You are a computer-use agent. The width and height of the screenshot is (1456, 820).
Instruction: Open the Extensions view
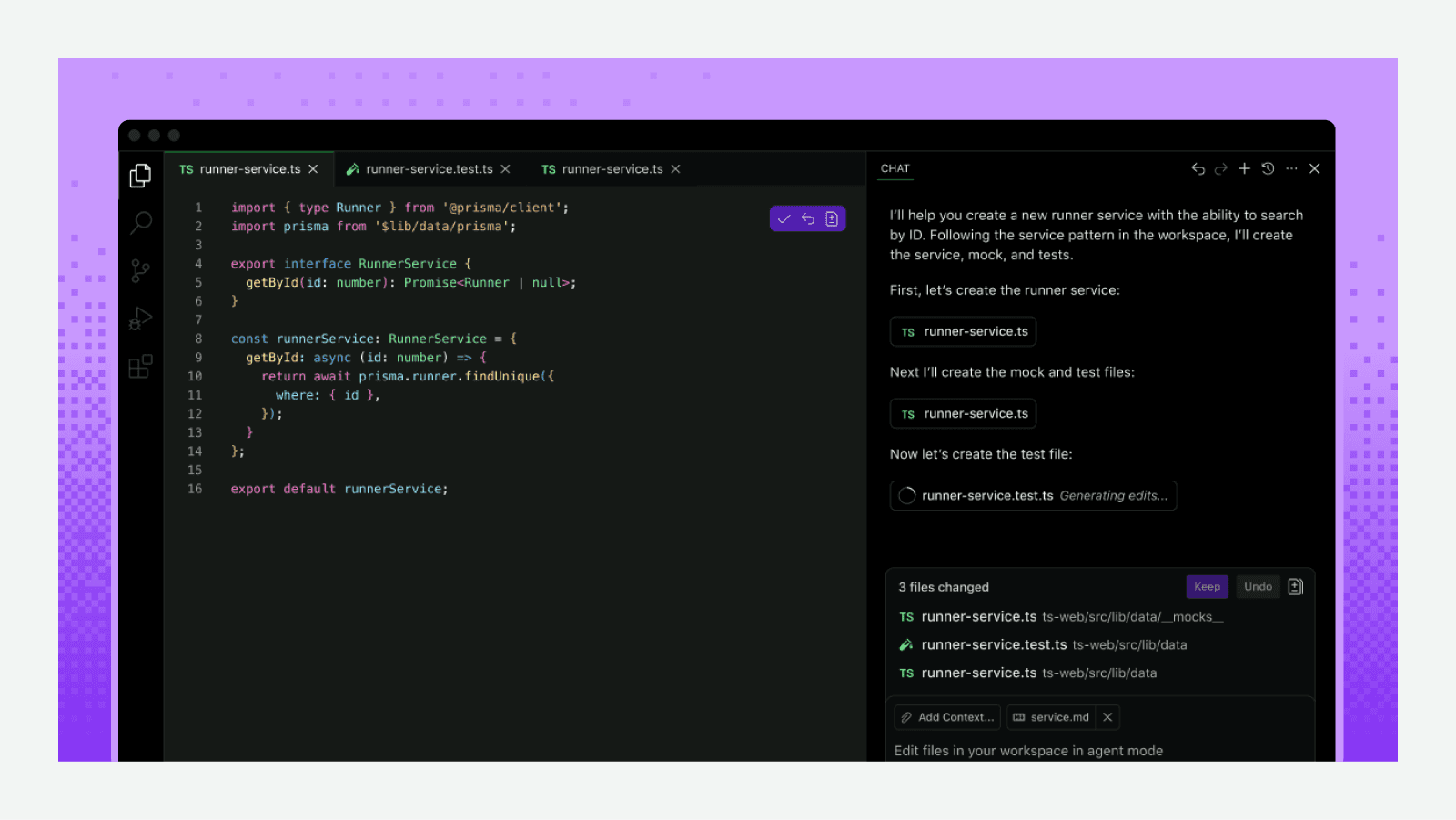140,366
